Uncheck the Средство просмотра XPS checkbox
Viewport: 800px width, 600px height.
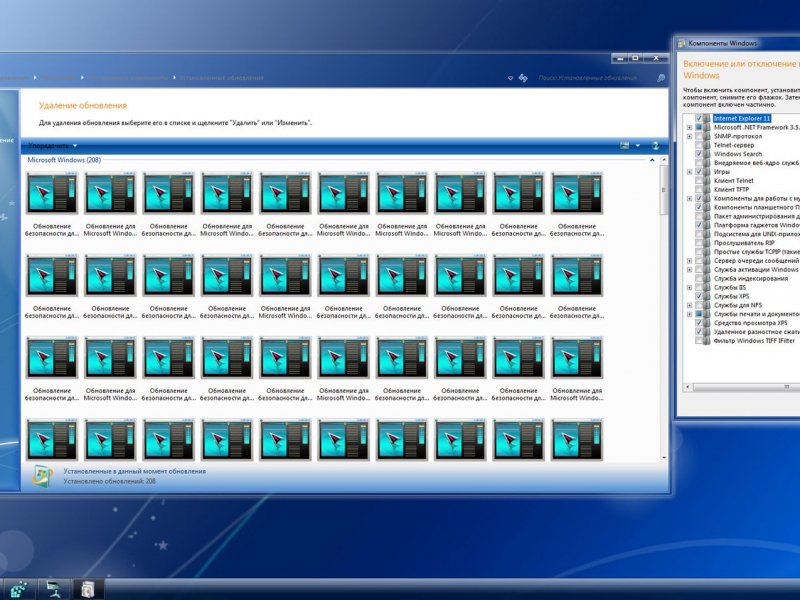698,323
